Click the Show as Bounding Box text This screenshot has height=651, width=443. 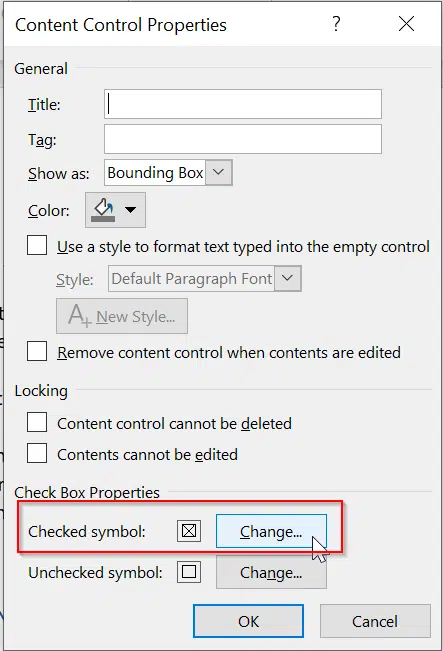coord(155,172)
